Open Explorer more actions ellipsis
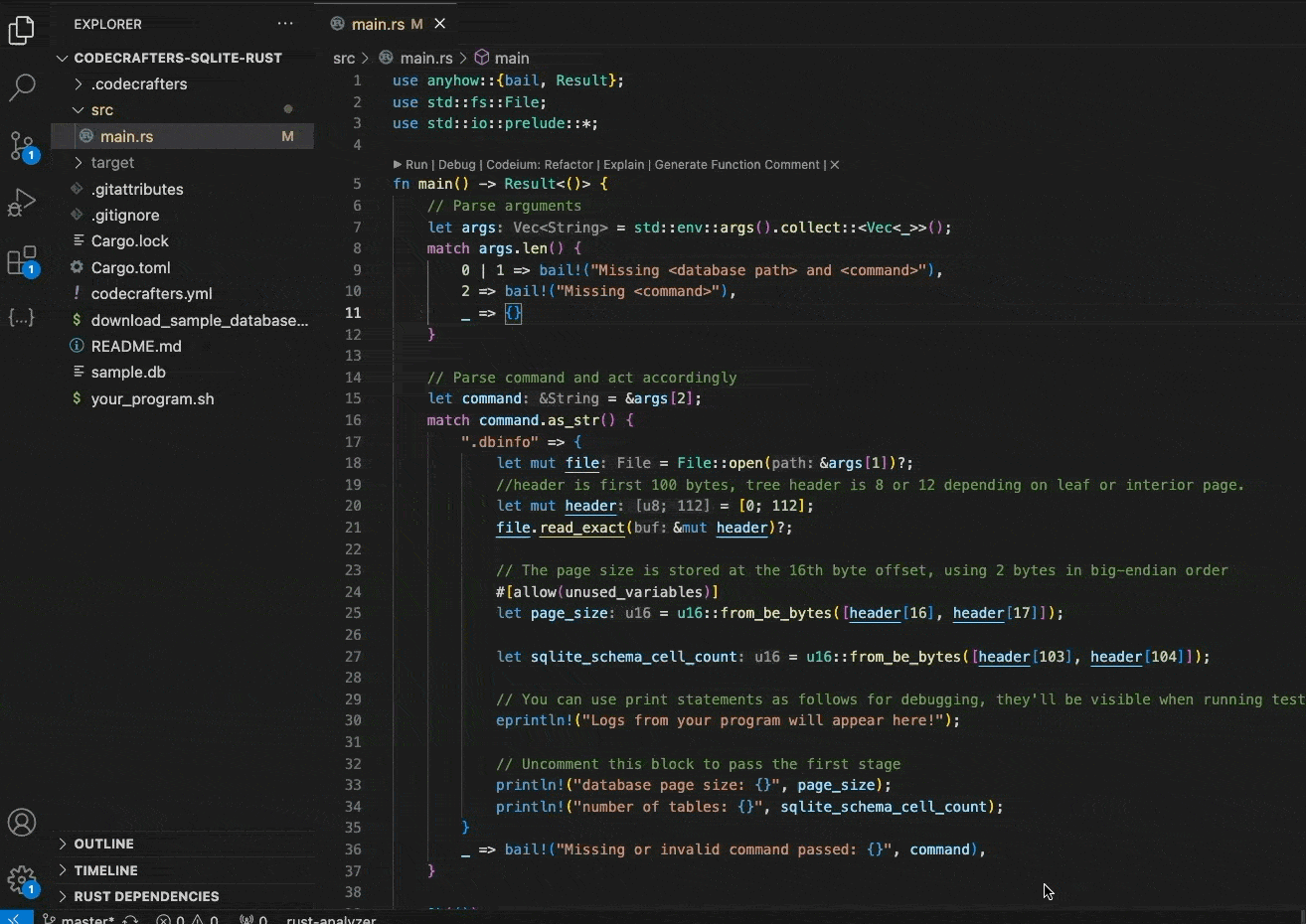 tap(285, 24)
